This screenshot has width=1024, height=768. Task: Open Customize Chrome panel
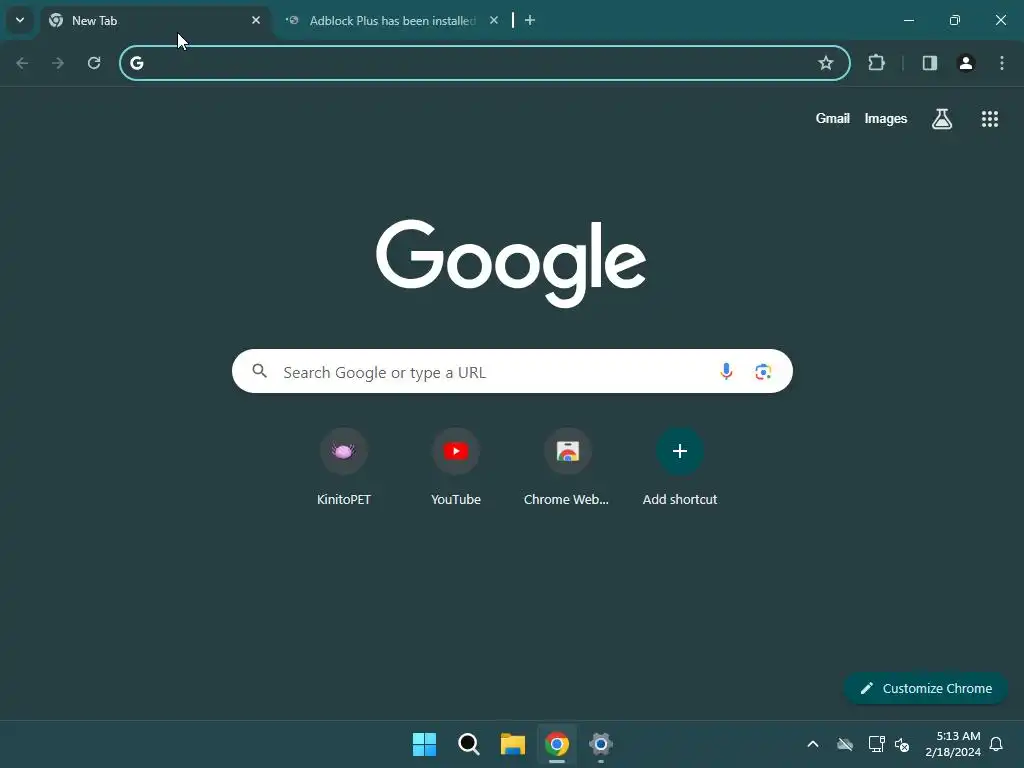point(925,688)
